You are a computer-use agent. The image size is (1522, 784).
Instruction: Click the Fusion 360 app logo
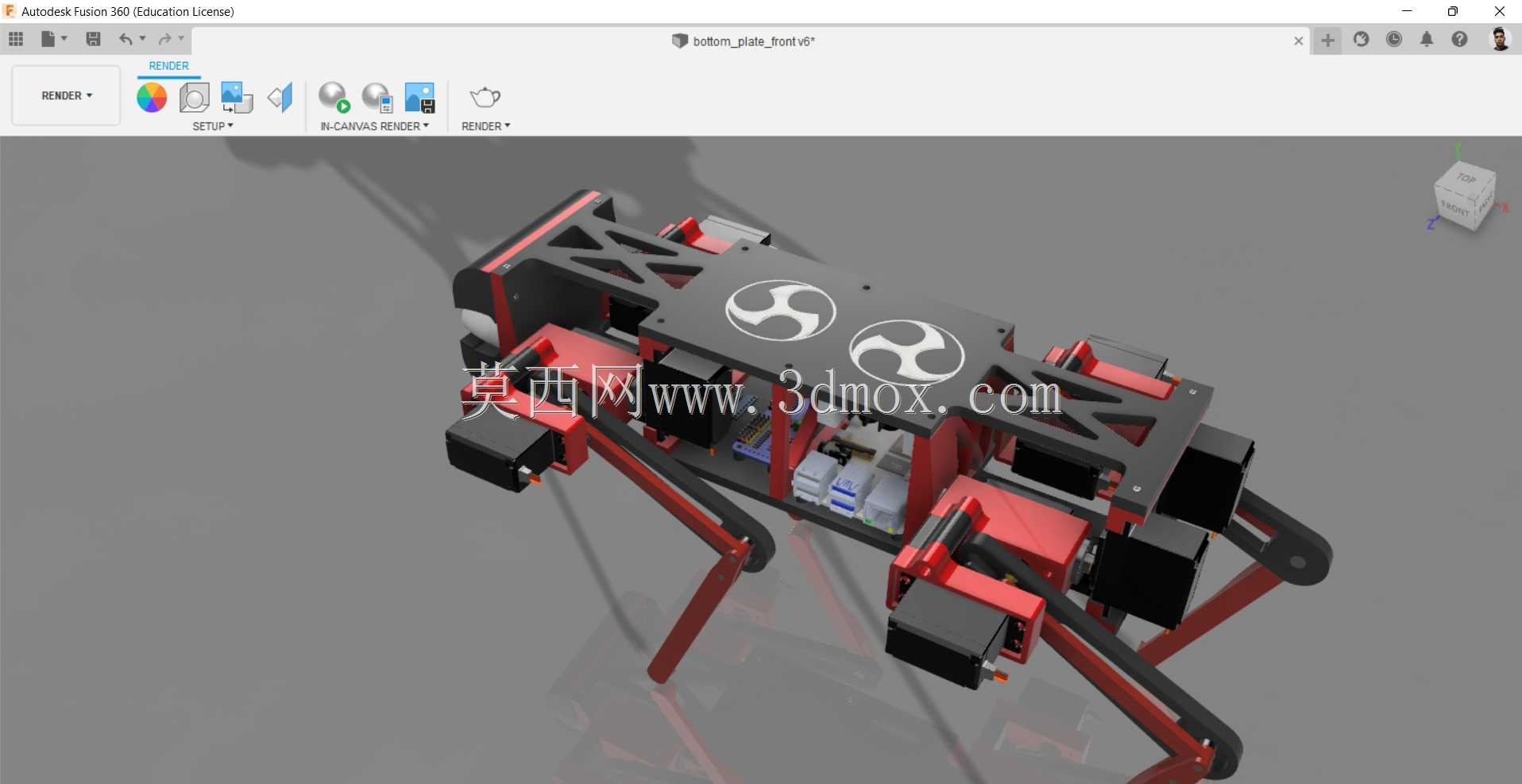[x=10, y=11]
